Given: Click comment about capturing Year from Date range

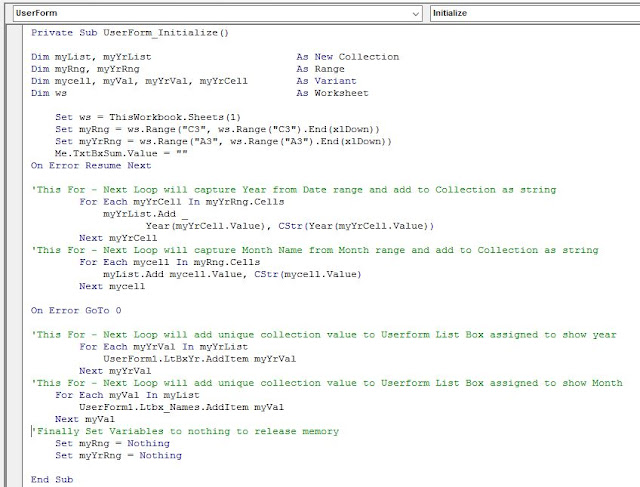Looking at the screenshot, I should pos(294,190).
